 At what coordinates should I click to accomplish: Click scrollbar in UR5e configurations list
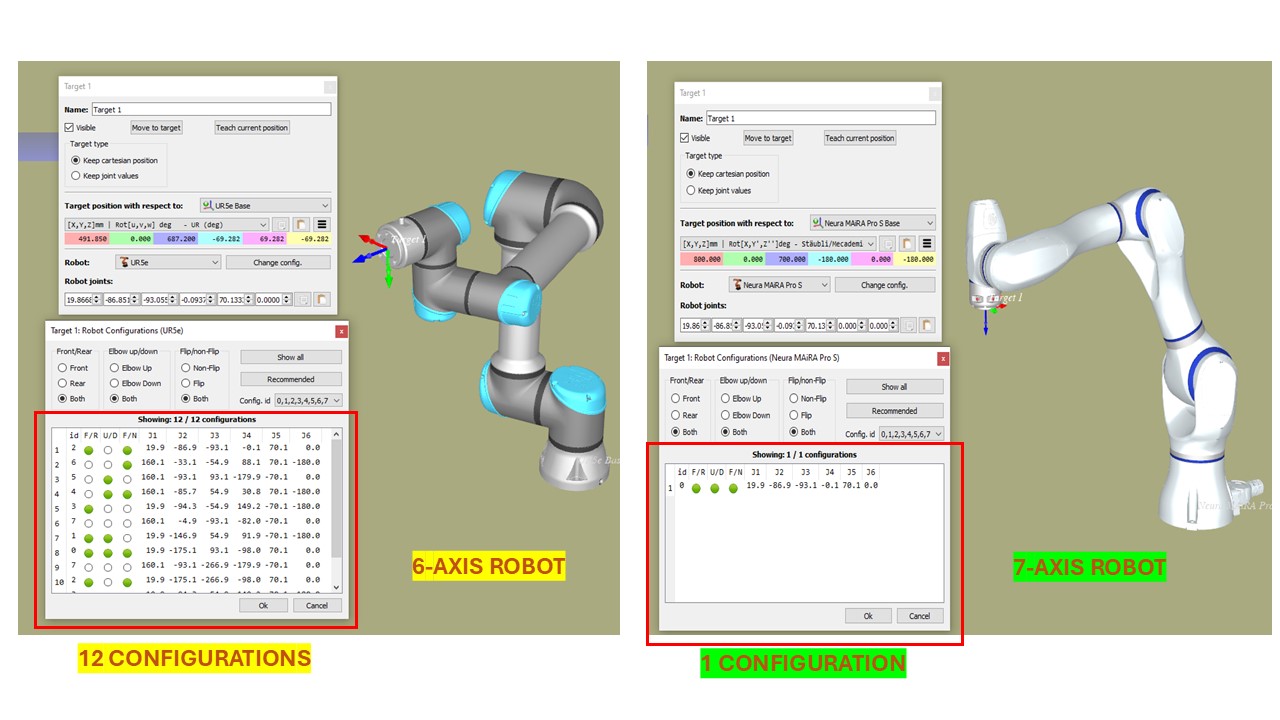click(x=336, y=500)
